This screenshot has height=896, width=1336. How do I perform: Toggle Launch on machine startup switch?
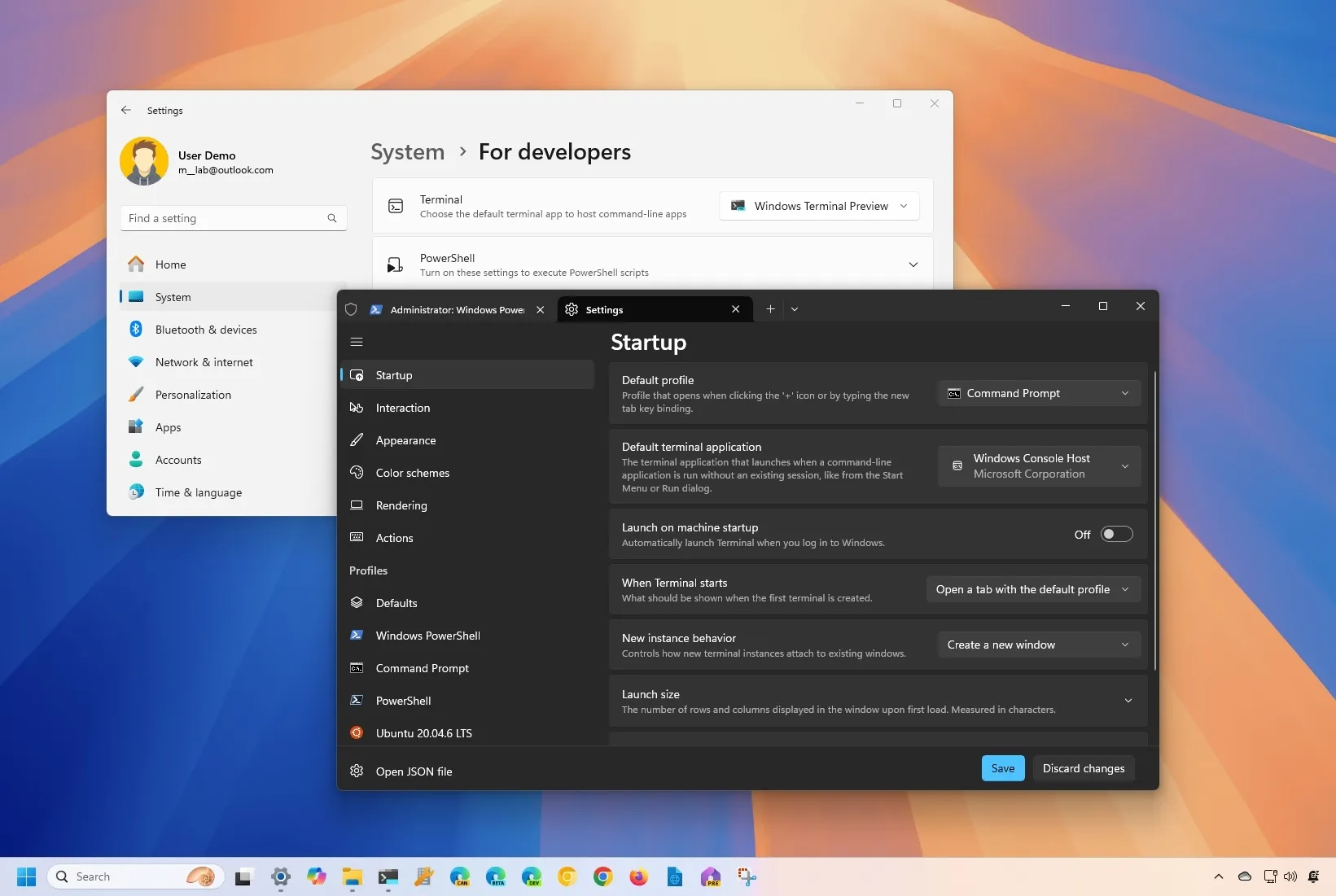point(1116,534)
